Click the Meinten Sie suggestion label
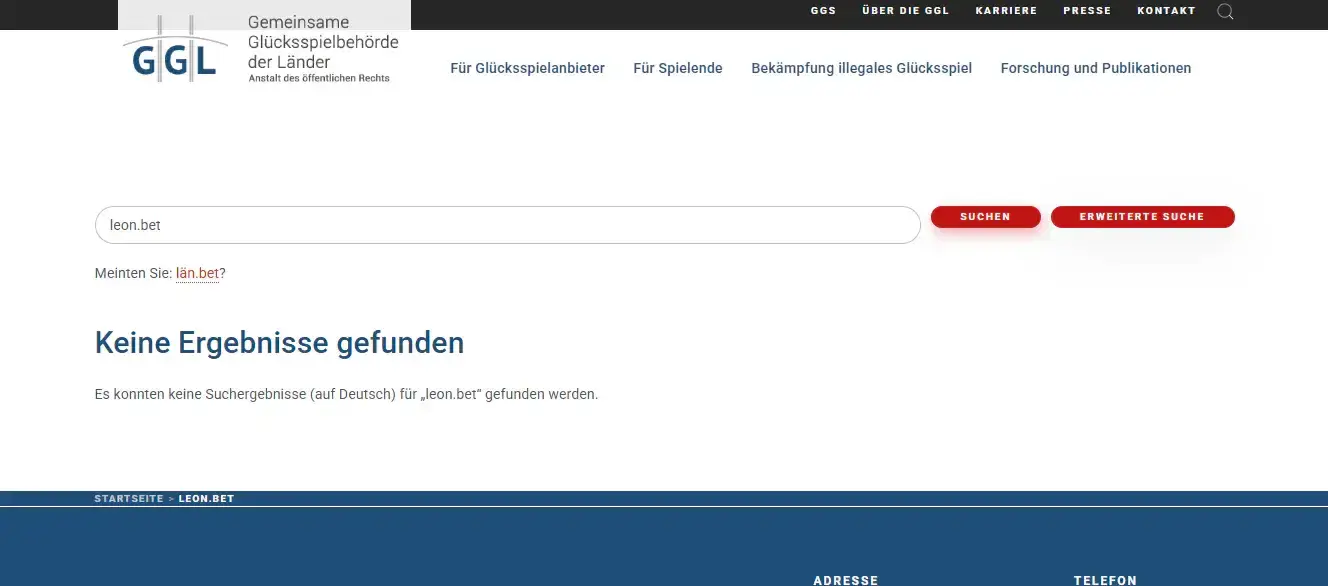Image resolution: width=1328 pixels, height=586 pixels. pos(133,273)
